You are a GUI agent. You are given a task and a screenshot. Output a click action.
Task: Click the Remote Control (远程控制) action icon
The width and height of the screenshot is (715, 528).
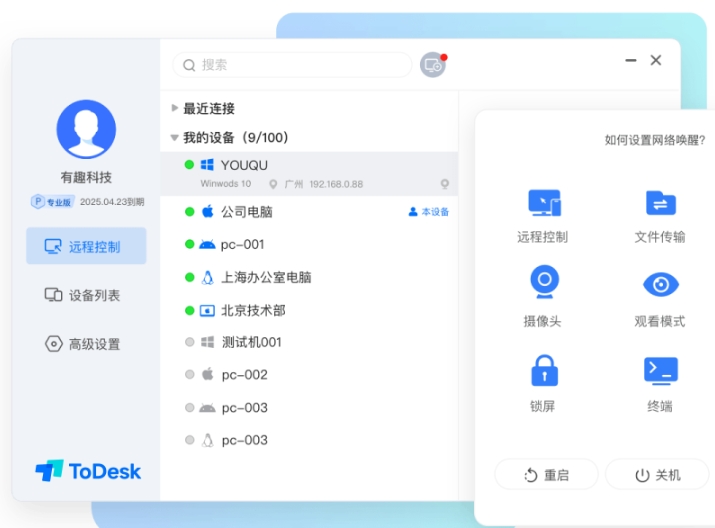[544, 202]
